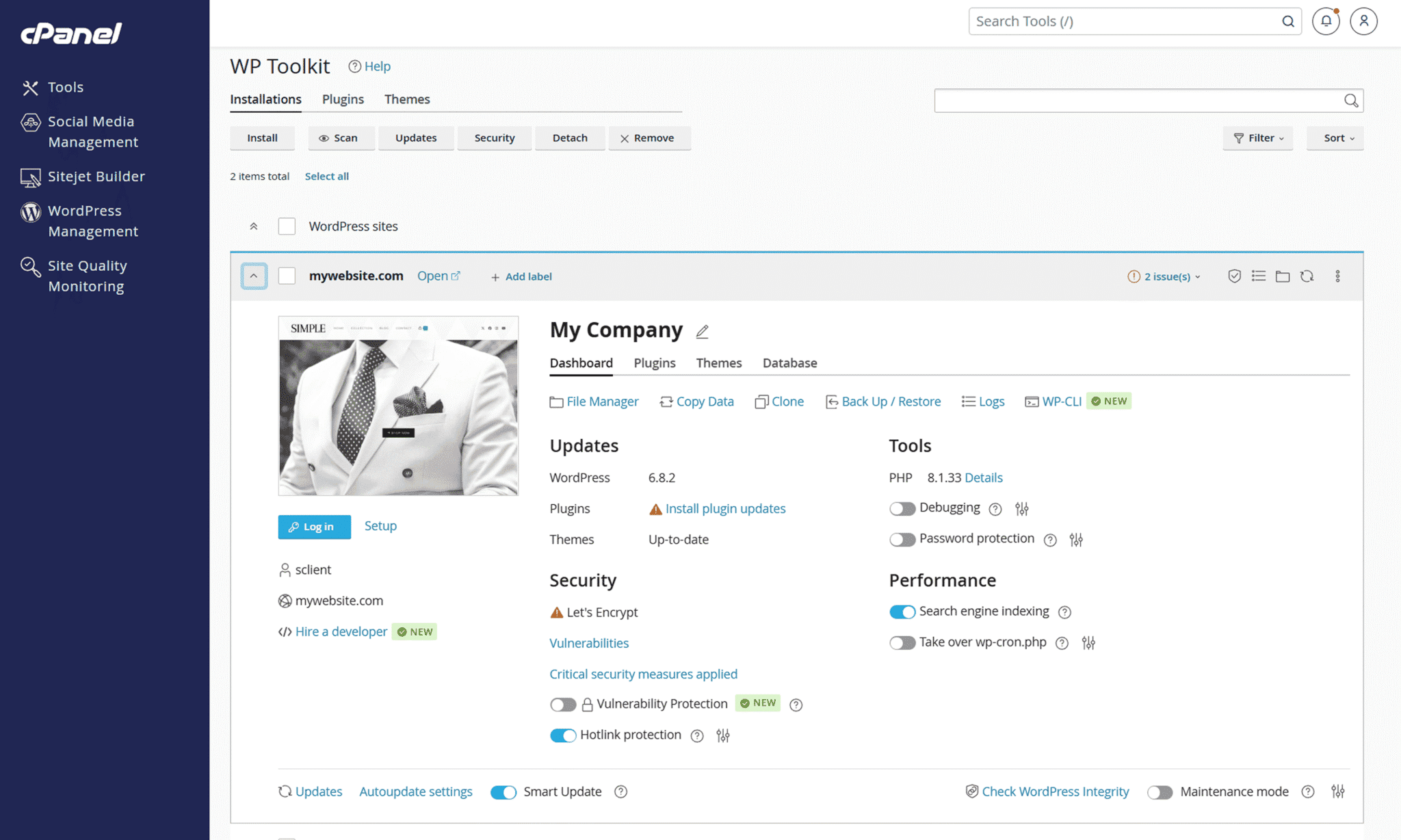Expand the 2 issue(s) dropdown
Image resolution: width=1401 pixels, height=840 pixels.
coord(1165,276)
